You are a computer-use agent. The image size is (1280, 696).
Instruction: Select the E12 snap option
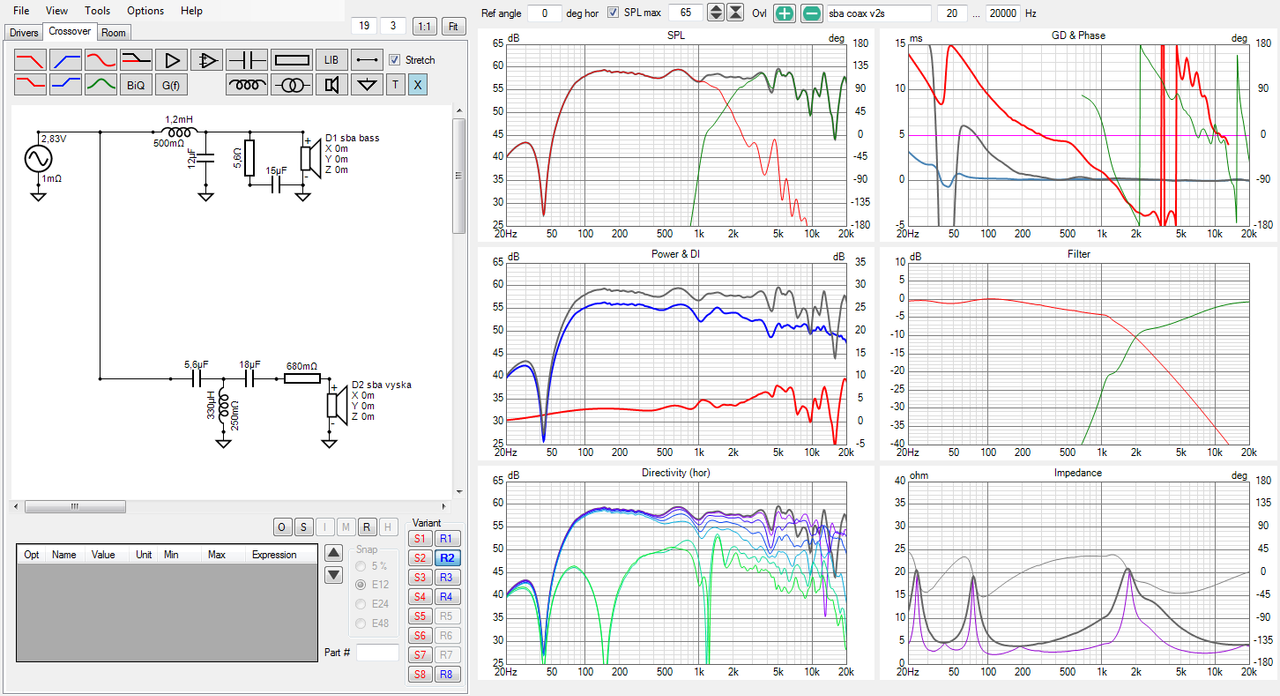coord(361,584)
